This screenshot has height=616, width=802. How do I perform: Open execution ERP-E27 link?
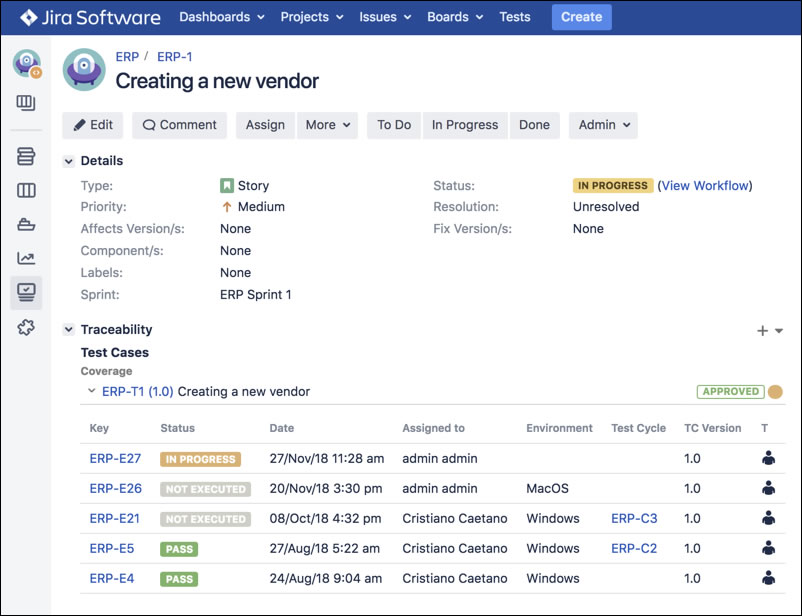[x=115, y=458]
